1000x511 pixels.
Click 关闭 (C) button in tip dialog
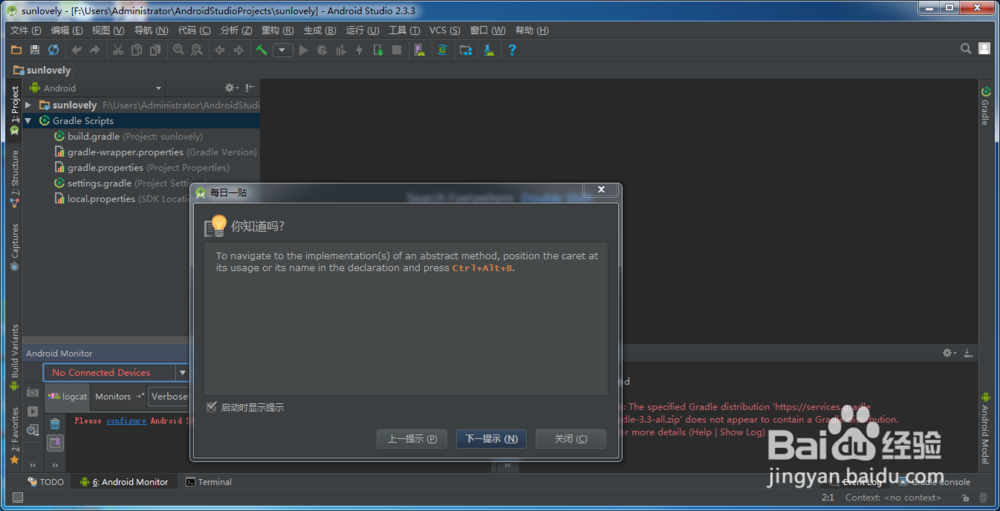(571, 439)
